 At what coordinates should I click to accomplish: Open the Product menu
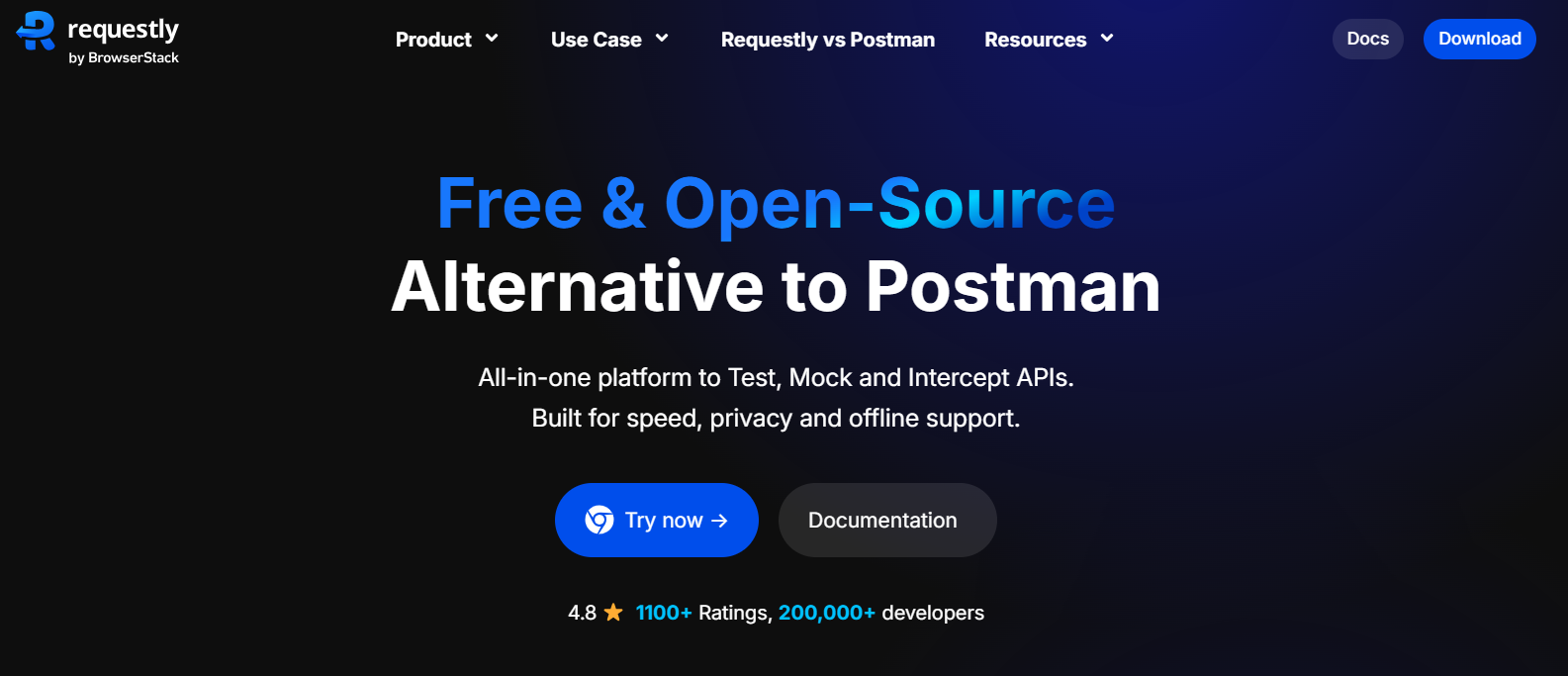[x=447, y=40]
